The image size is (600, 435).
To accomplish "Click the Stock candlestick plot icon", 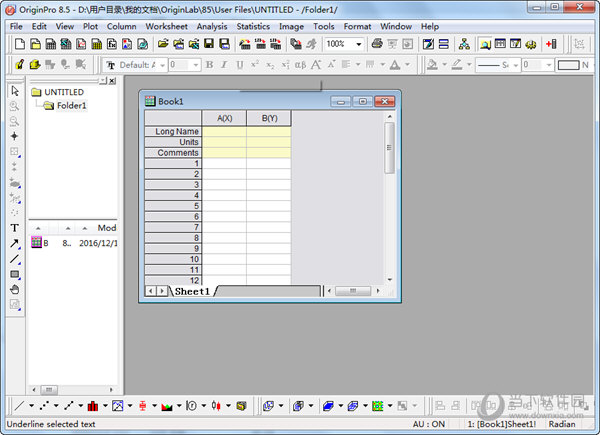I will pos(216,406).
